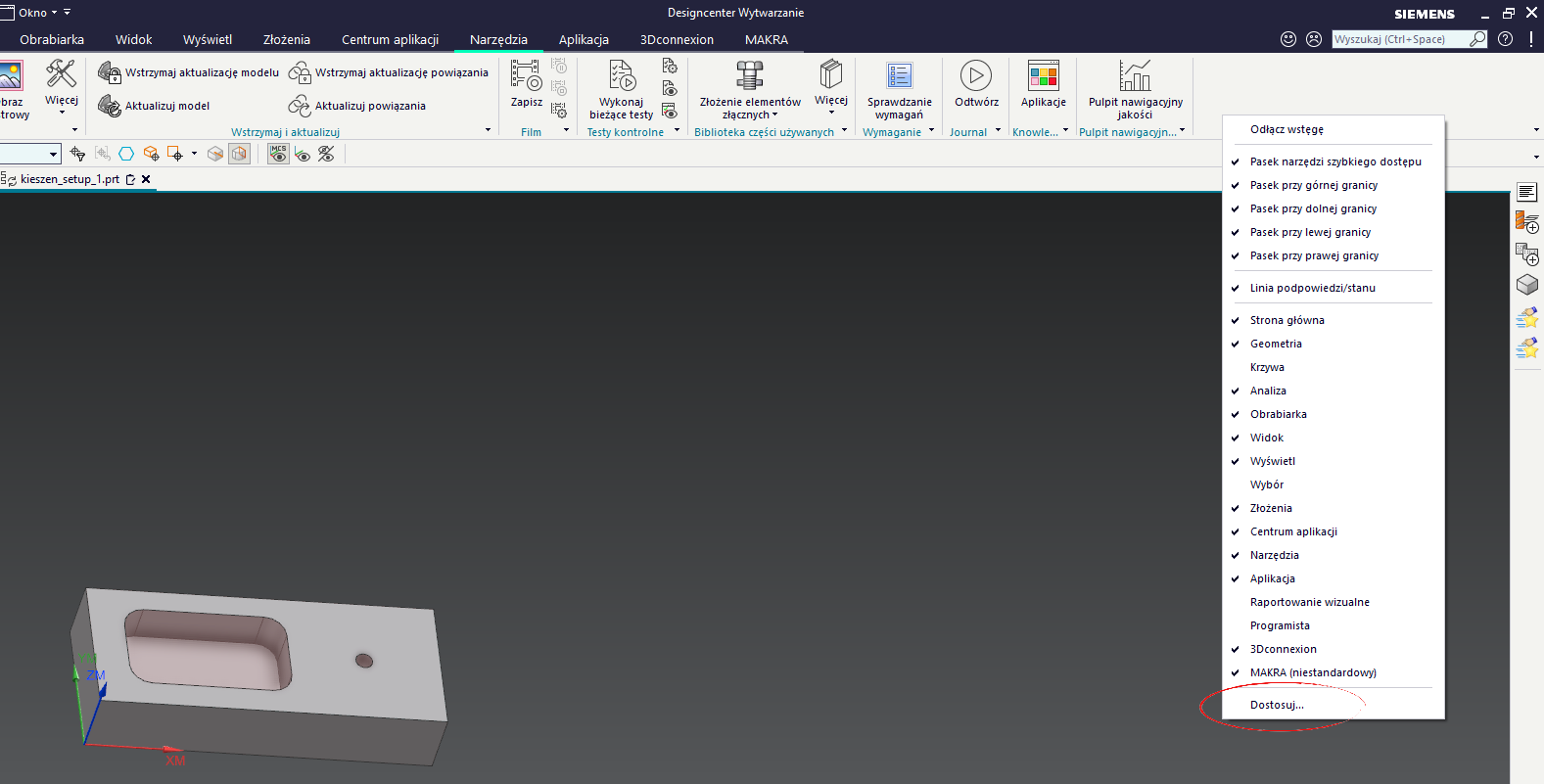Uncheck Geometria in context menu

[1333, 344]
